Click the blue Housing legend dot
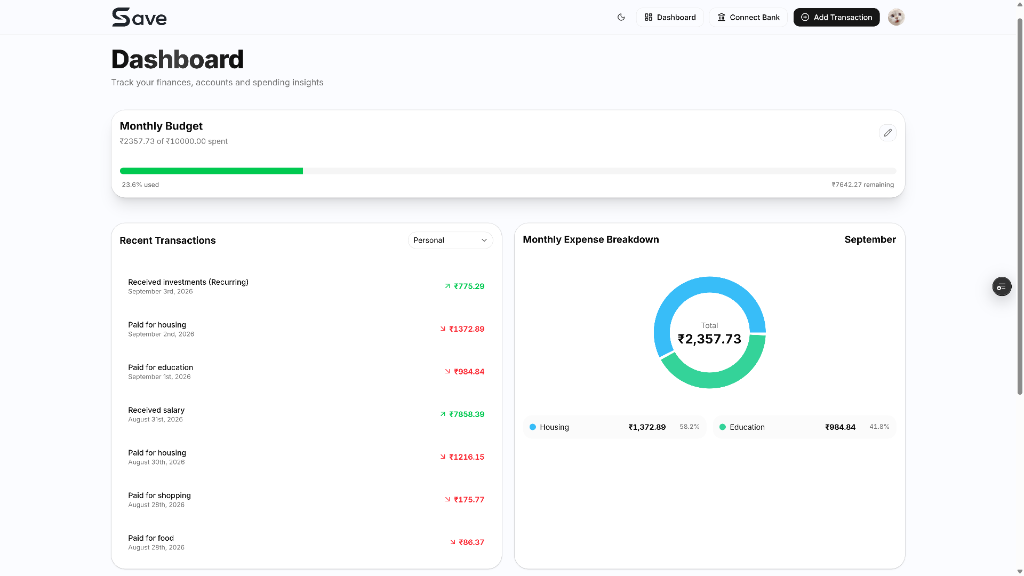Viewport: 1024px width, 576px height. 532,427
